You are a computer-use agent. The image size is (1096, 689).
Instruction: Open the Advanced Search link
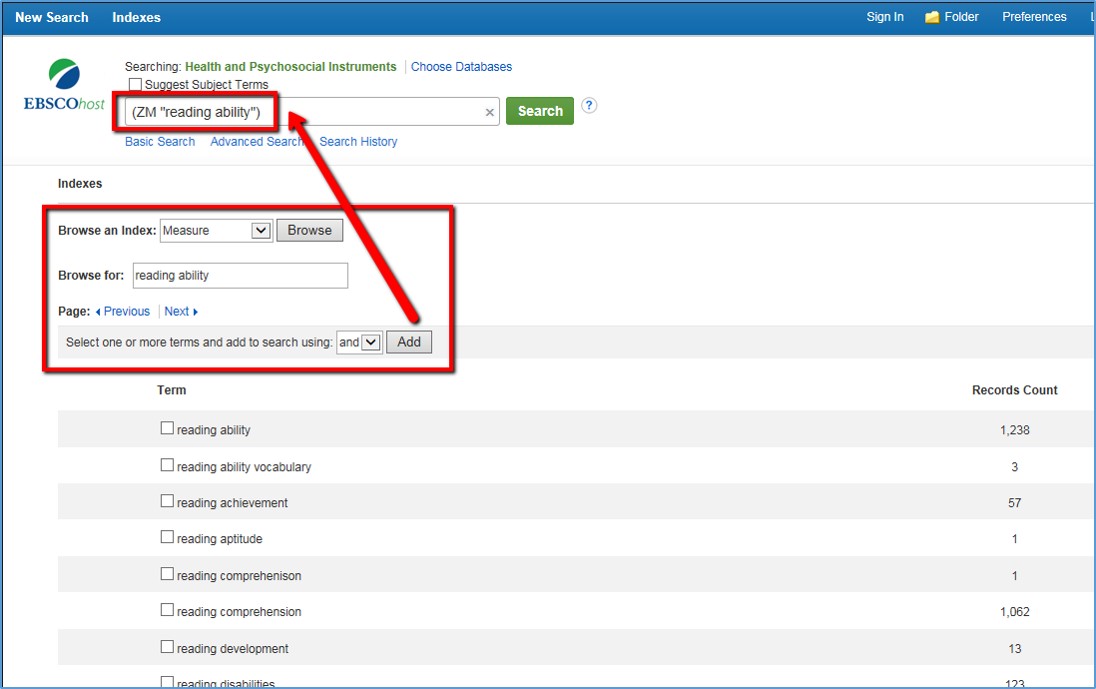(256, 142)
